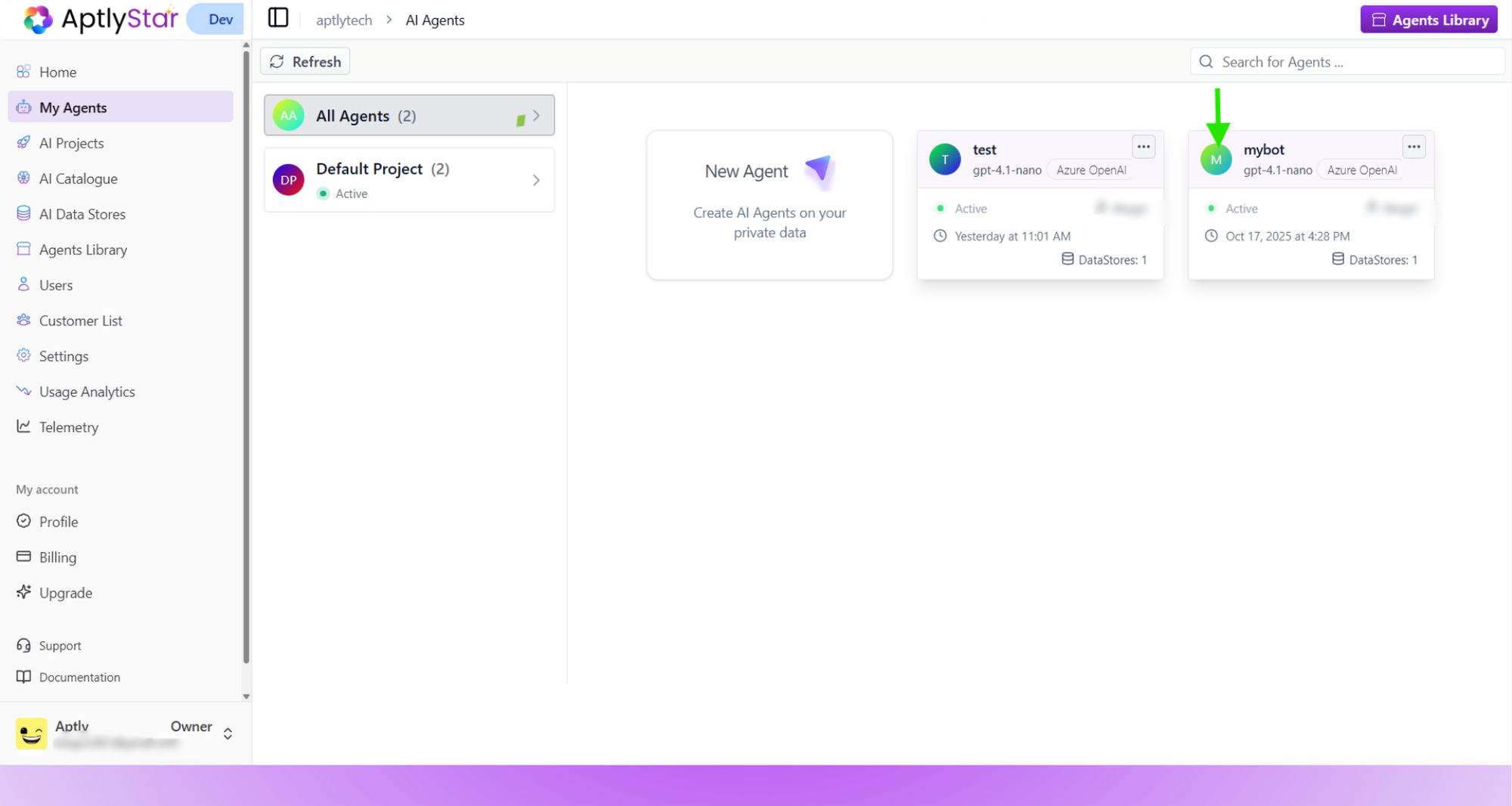Select My Agents in sidebar
The image size is (1512, 806).
pos(121,107)
